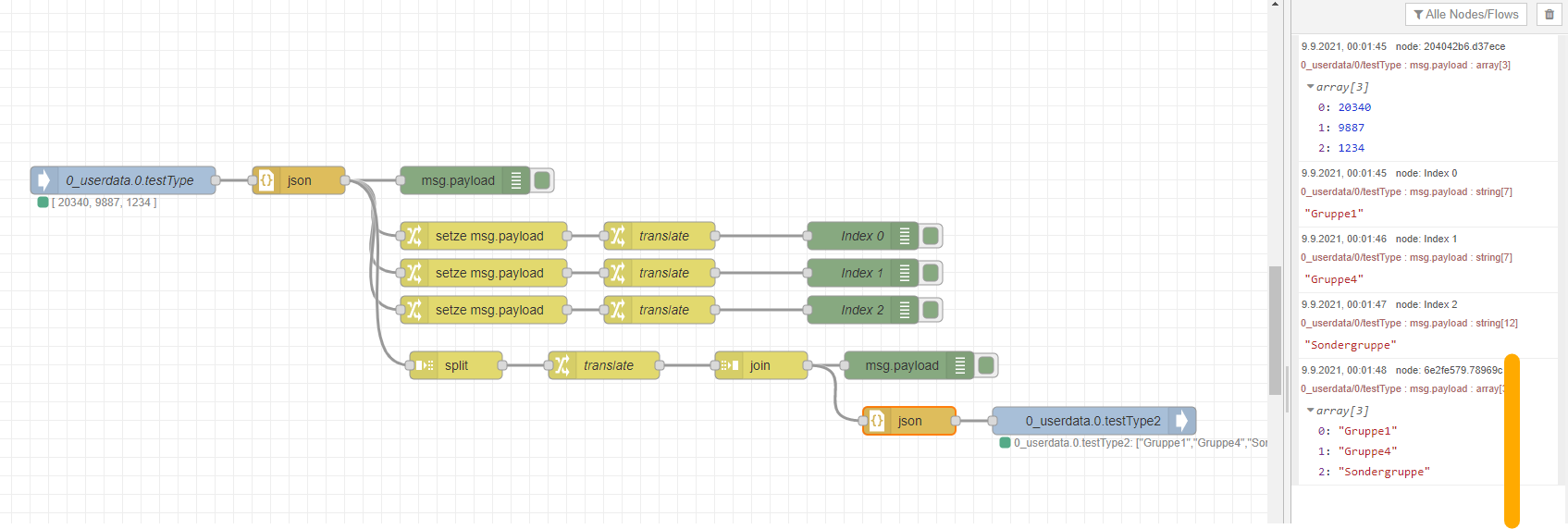The height and width of the screenshot is (529, 1568).
Task: Click array item 2: "Sondergruppe" in the last message
Action: [x=1374, y=472]
